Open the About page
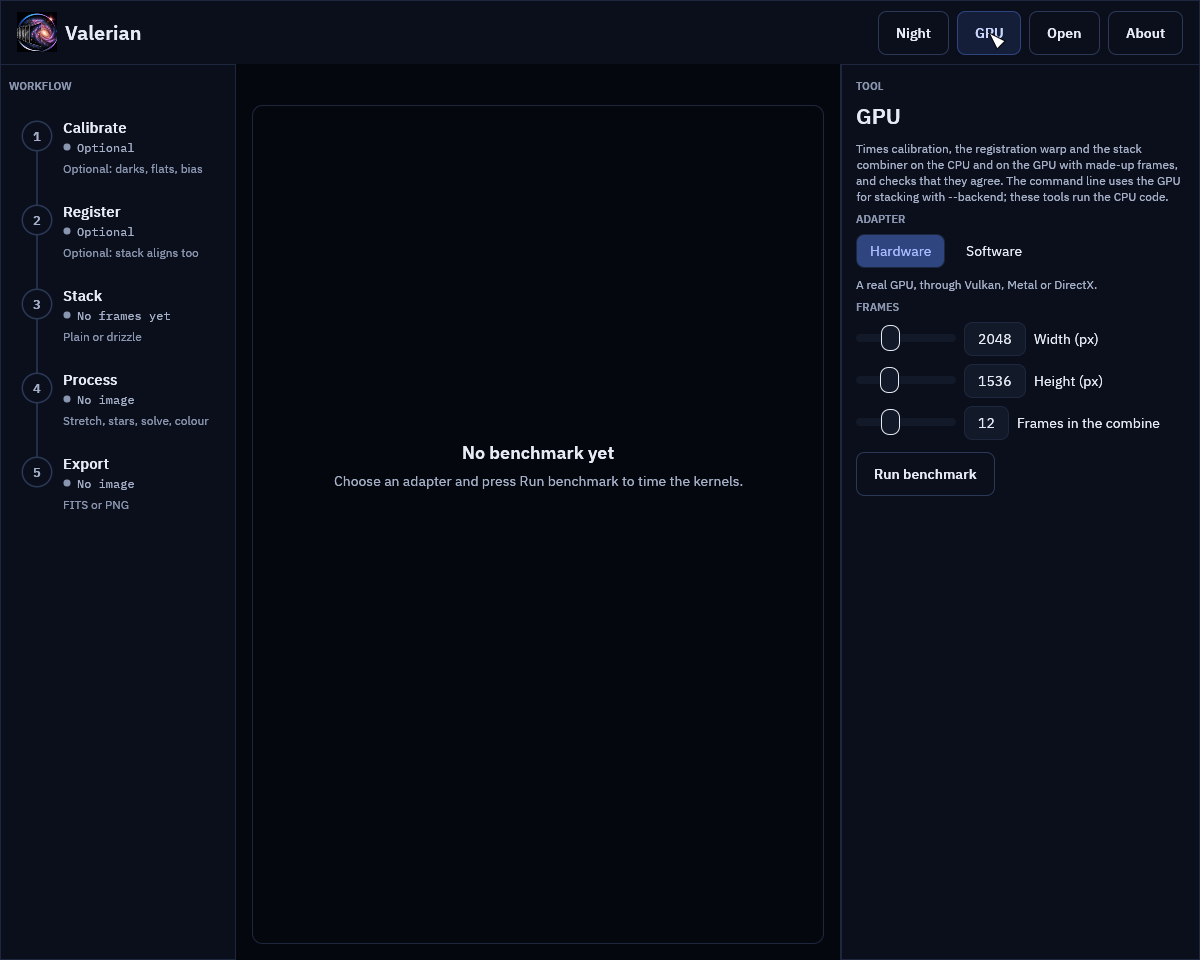The height and width of the screenshot is (960, 1200). [1145, 33]
